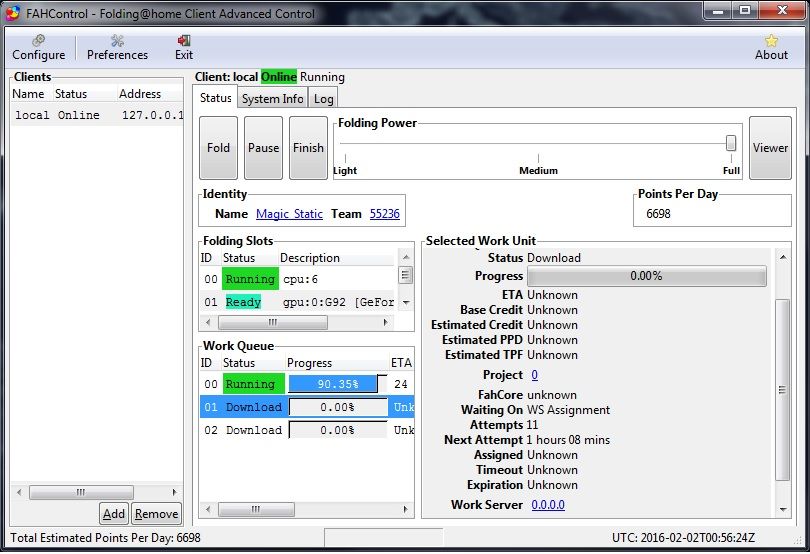Click Folding Slots scroll down arrow

[406, 302]
